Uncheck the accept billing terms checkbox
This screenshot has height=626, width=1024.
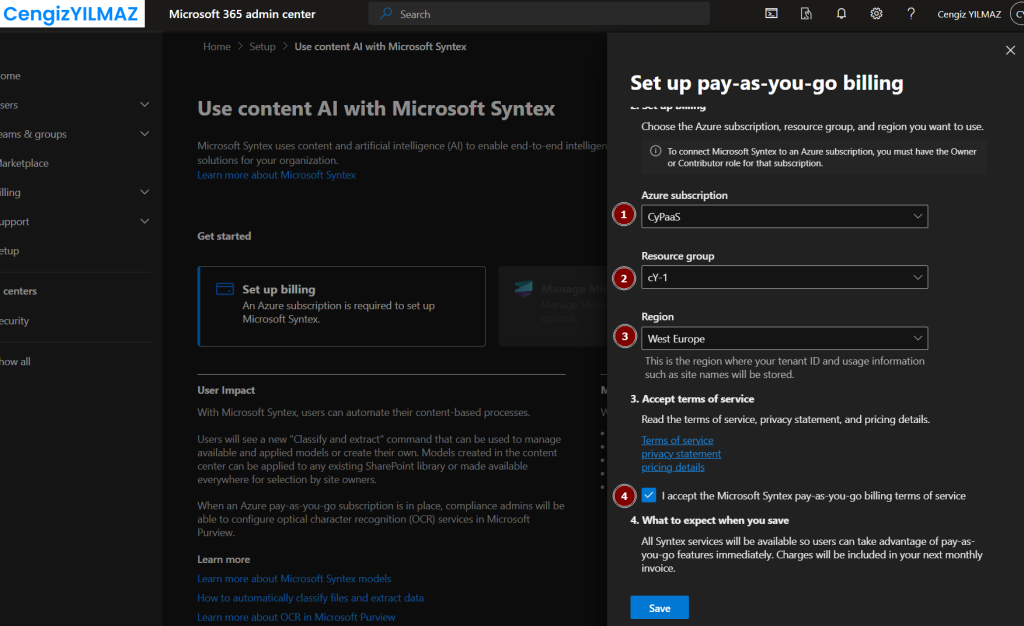[650, 495]
